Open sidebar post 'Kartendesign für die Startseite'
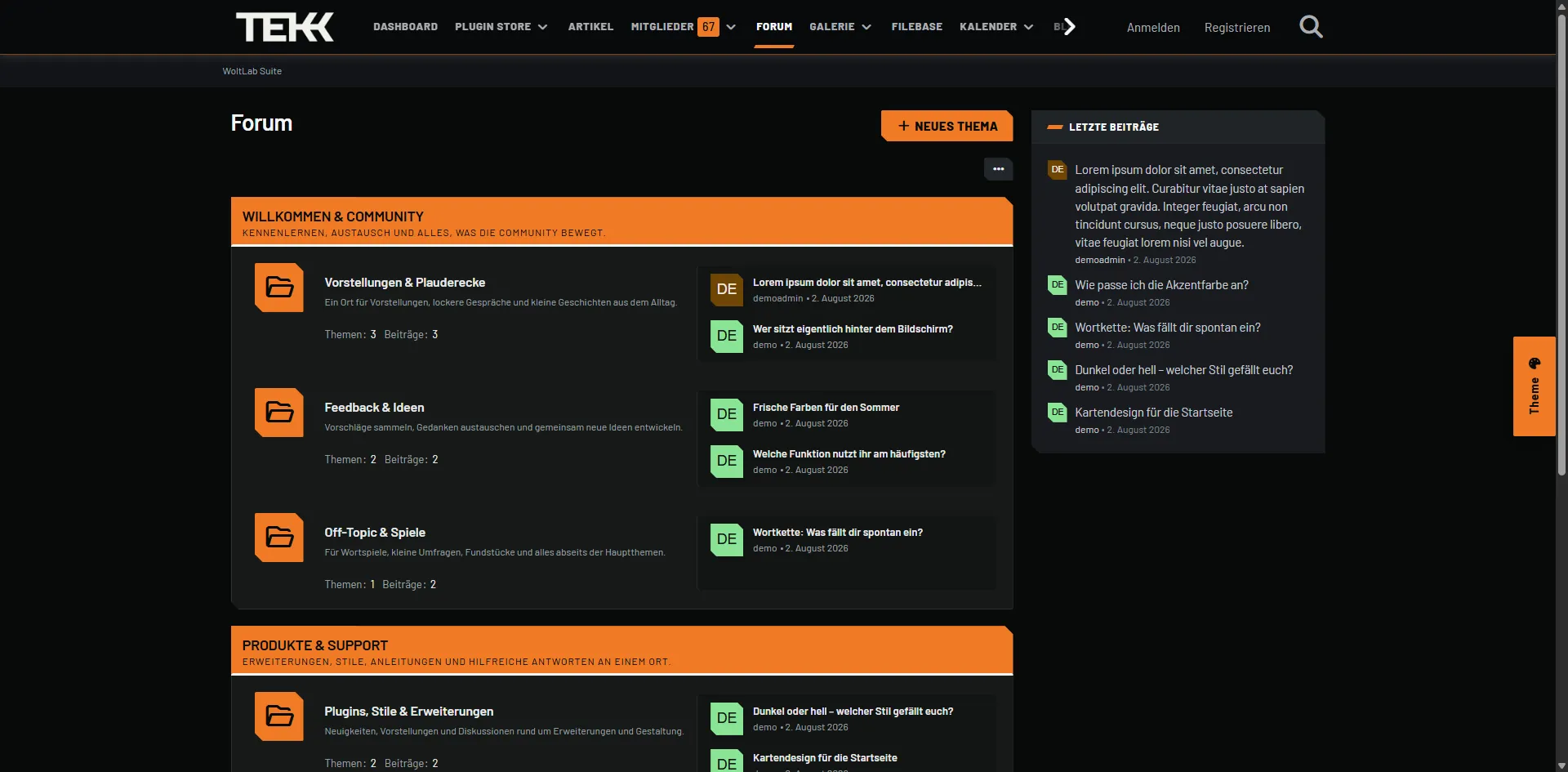 click(x=1154, y=413)
